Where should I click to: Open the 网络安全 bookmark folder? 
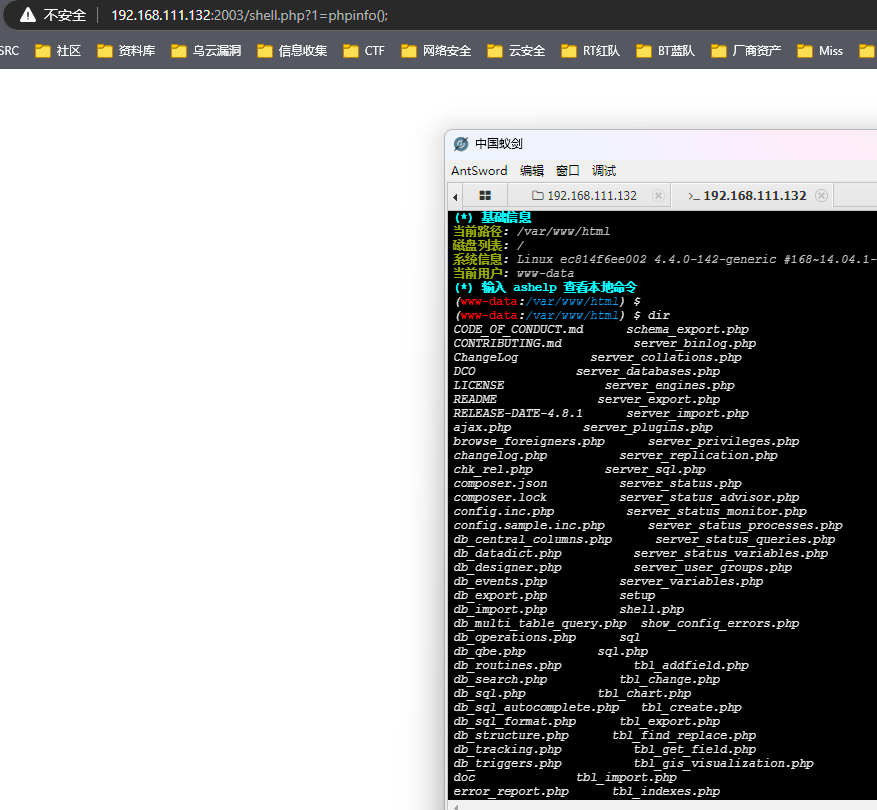click(x=435, y=51)
